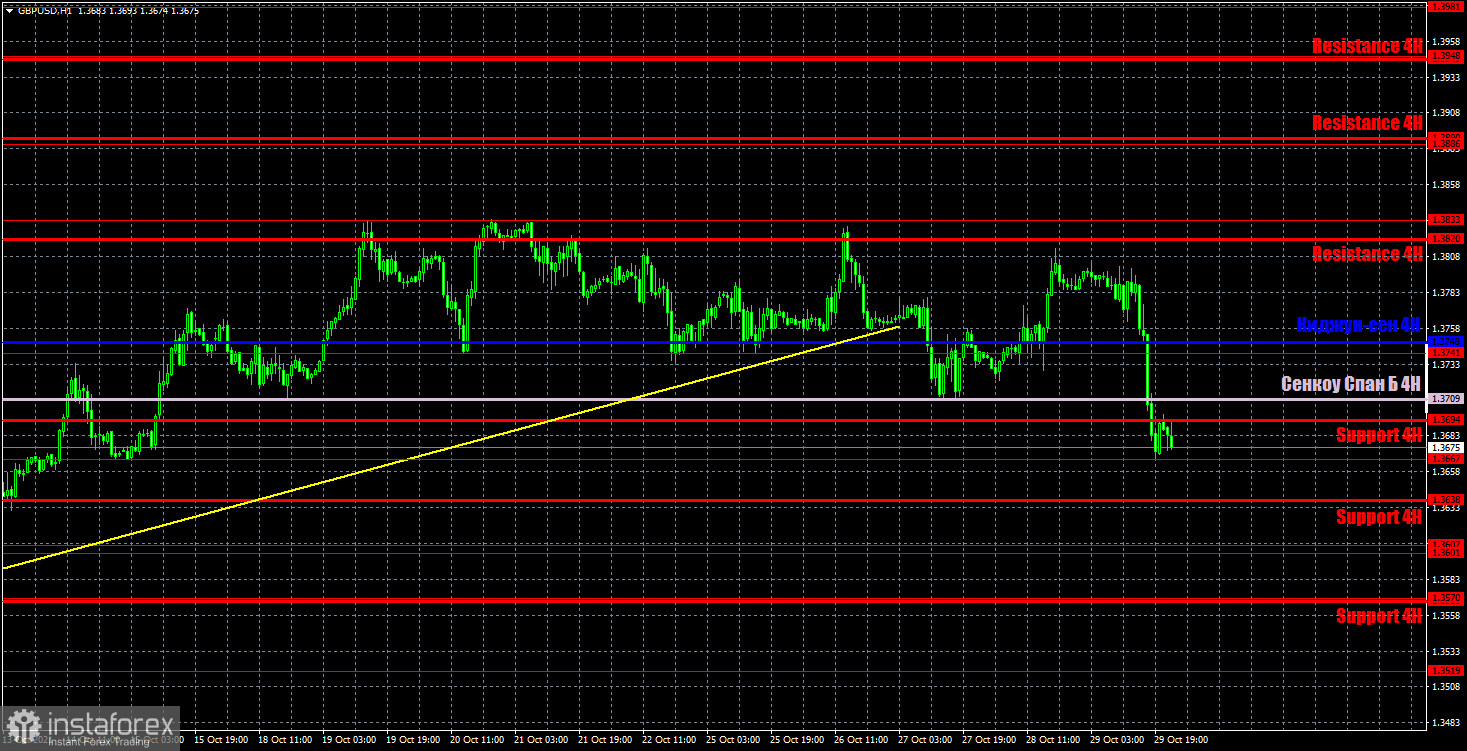The width and height of the screenshot is (1467, 751).
Task: Click the 18 Oct 11:00 time label
Action: pyautogui.click(x=286, y=741)
